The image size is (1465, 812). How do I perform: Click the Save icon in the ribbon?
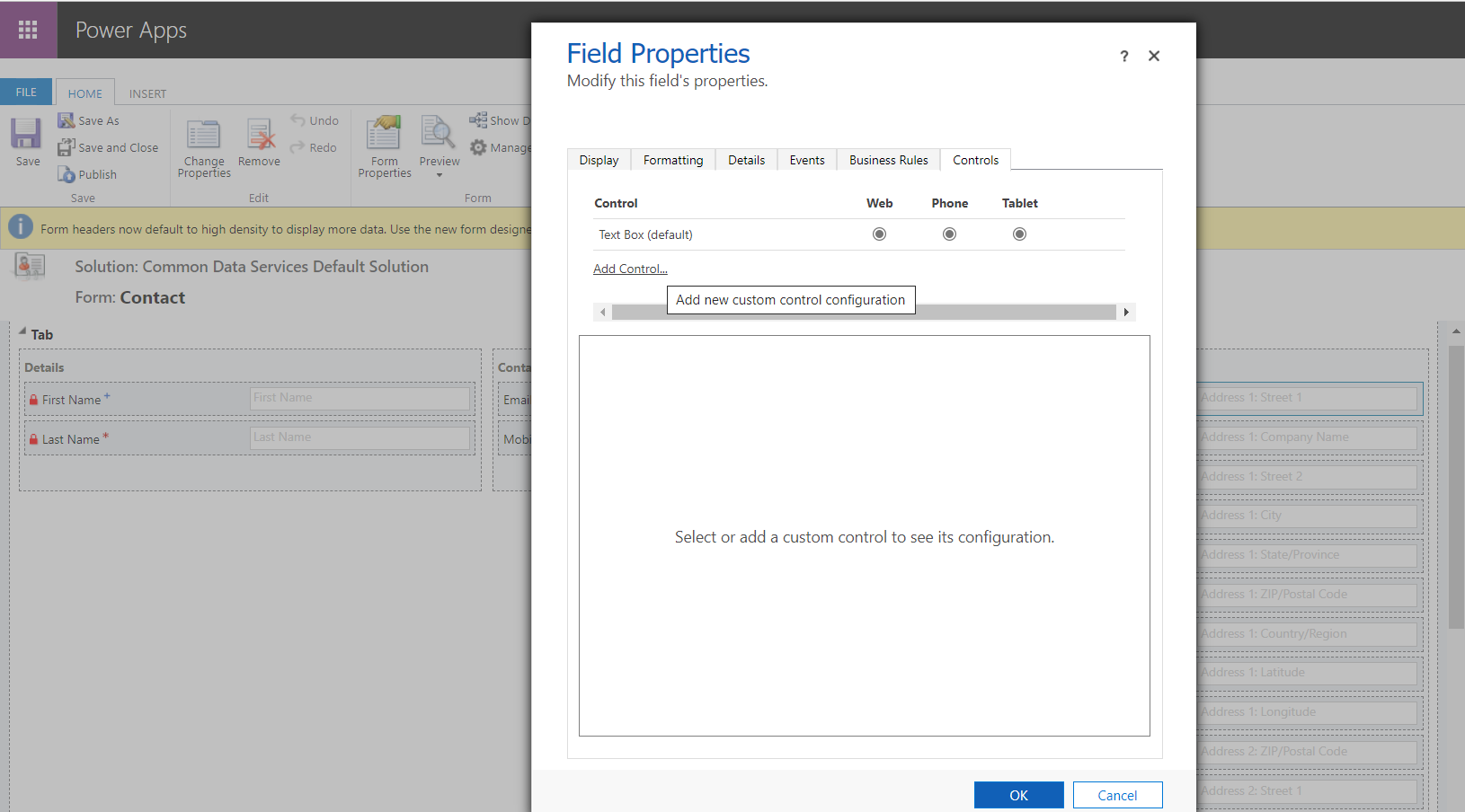coord(26,134)
